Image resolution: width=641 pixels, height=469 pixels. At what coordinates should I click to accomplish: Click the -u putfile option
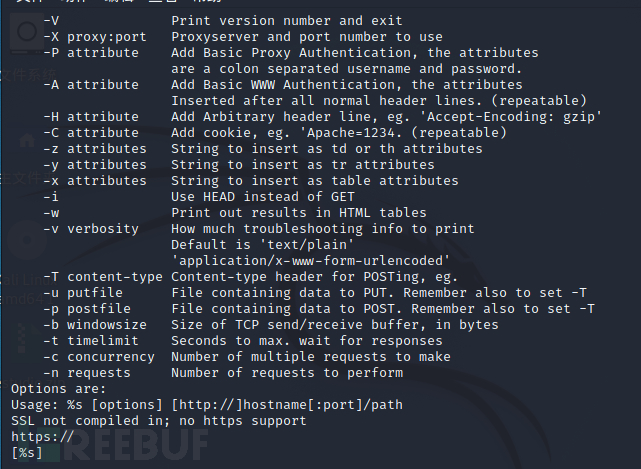tap(83, 293)
